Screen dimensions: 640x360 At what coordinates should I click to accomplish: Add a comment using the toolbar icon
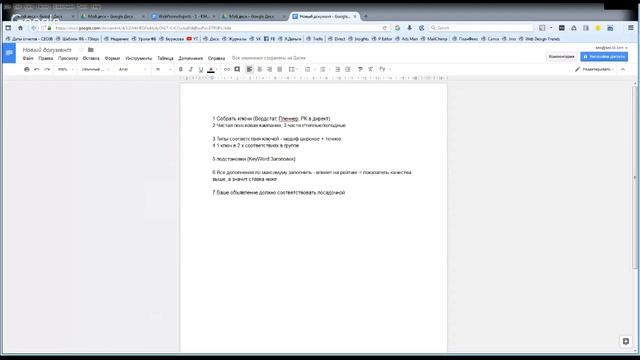click(x=237, y=69)
